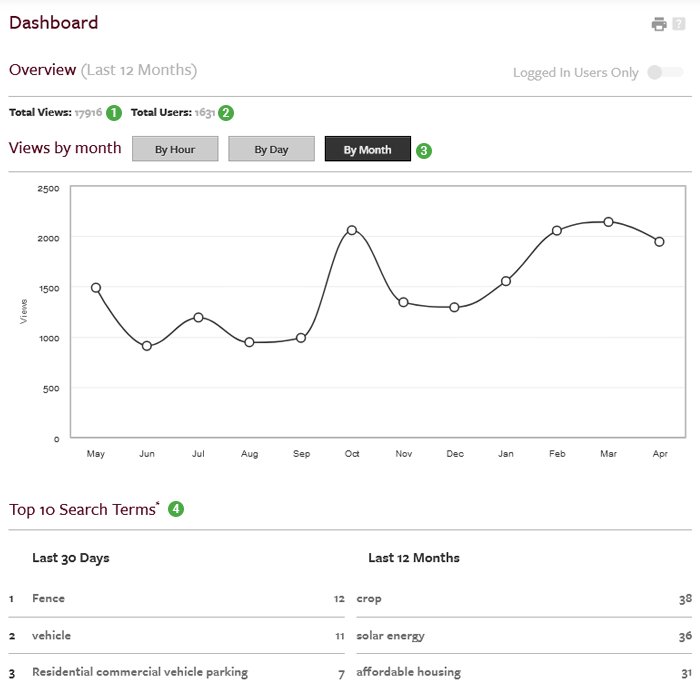Click the October data point on the chart

[352, 230]
